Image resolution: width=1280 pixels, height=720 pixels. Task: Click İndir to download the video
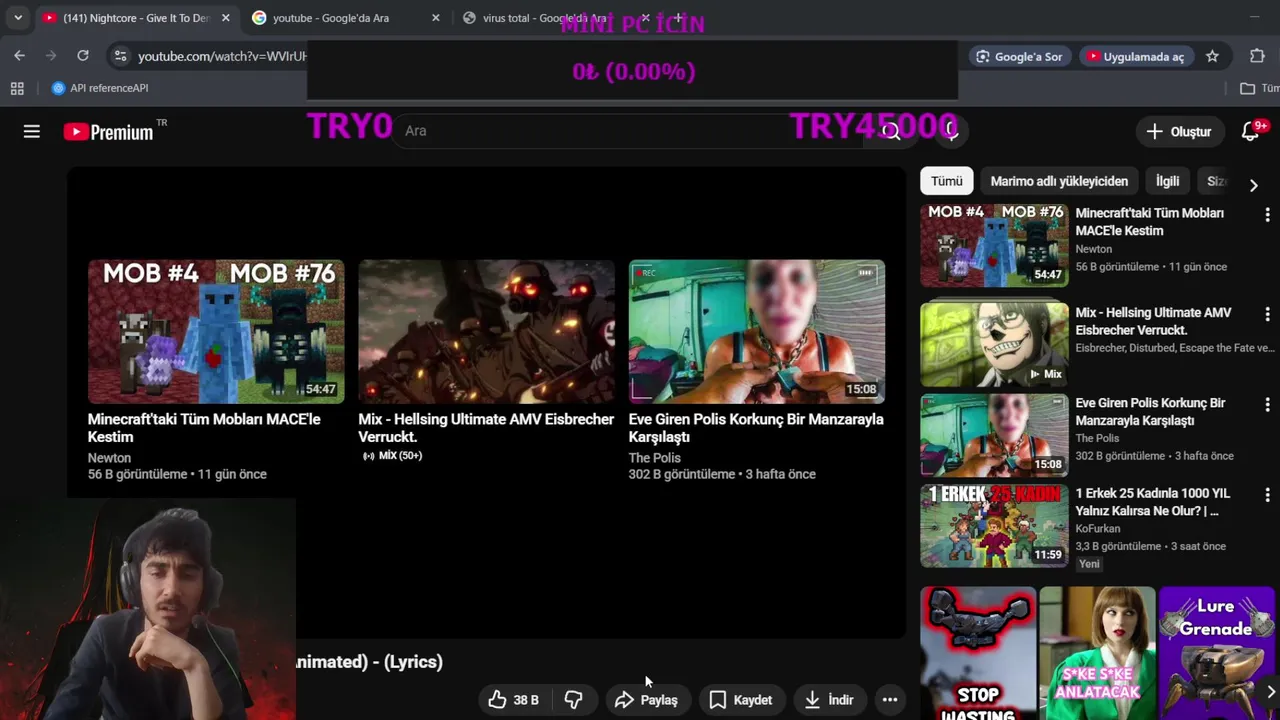point(829,700)
